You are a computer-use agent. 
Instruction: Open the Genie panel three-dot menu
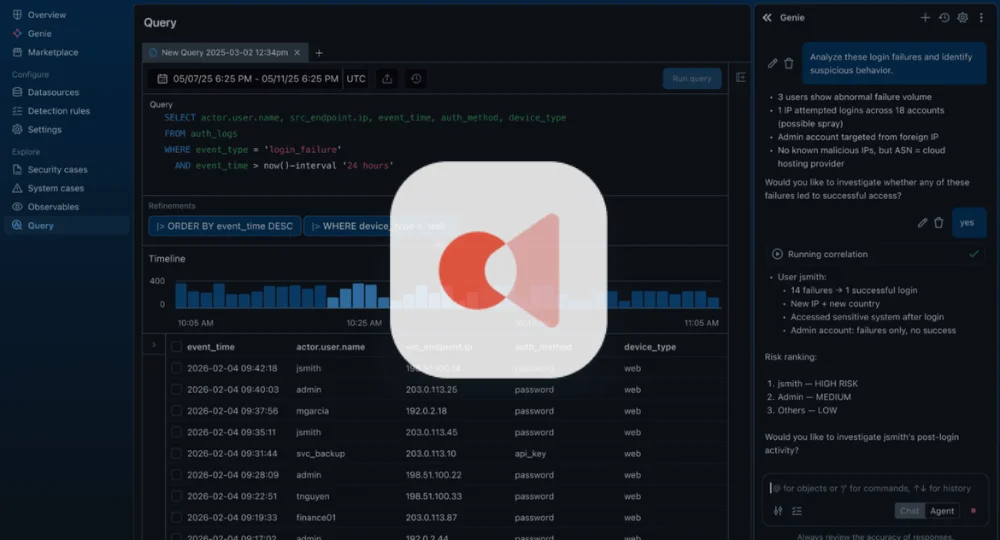982,18
